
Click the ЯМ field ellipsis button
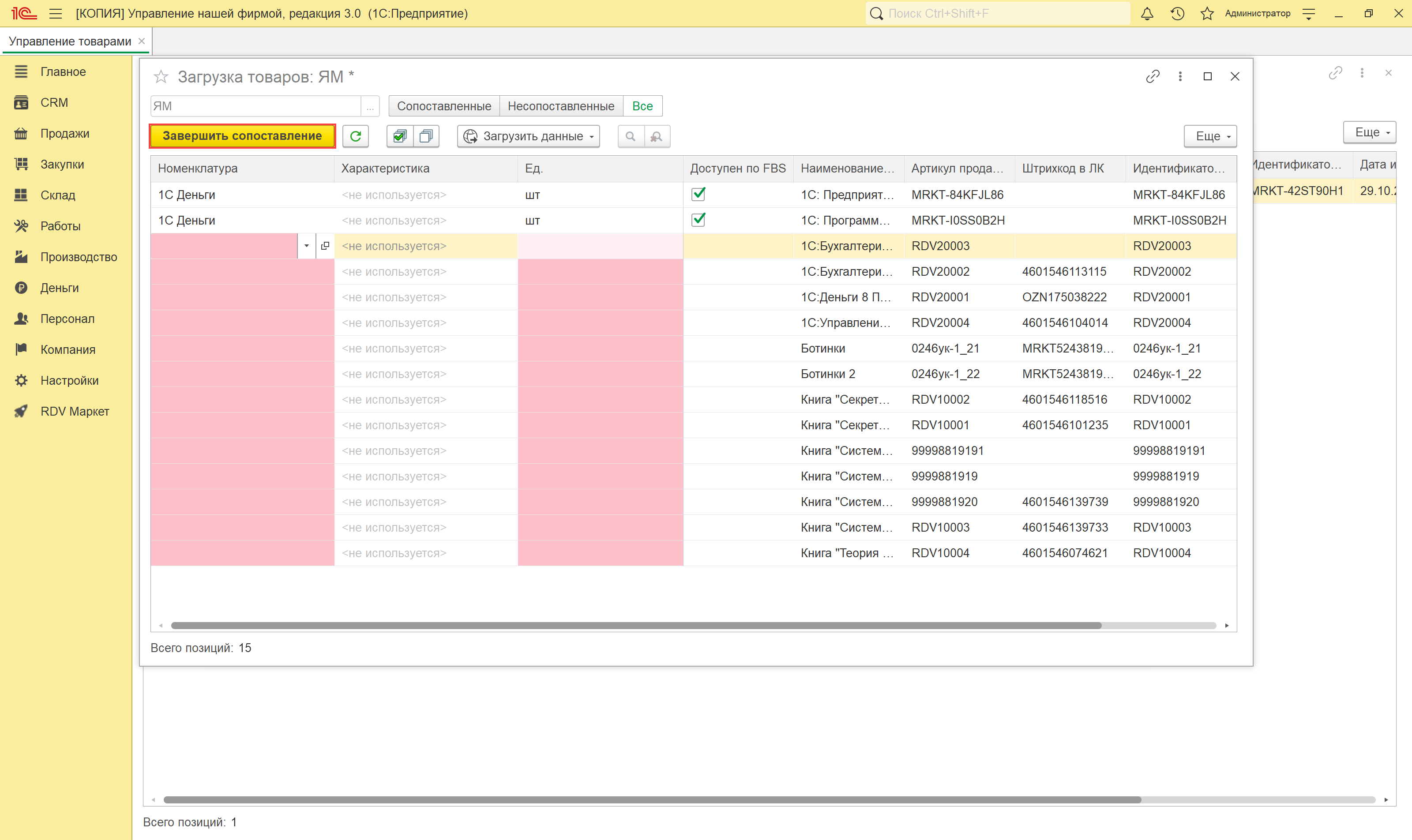coord(370,106)
